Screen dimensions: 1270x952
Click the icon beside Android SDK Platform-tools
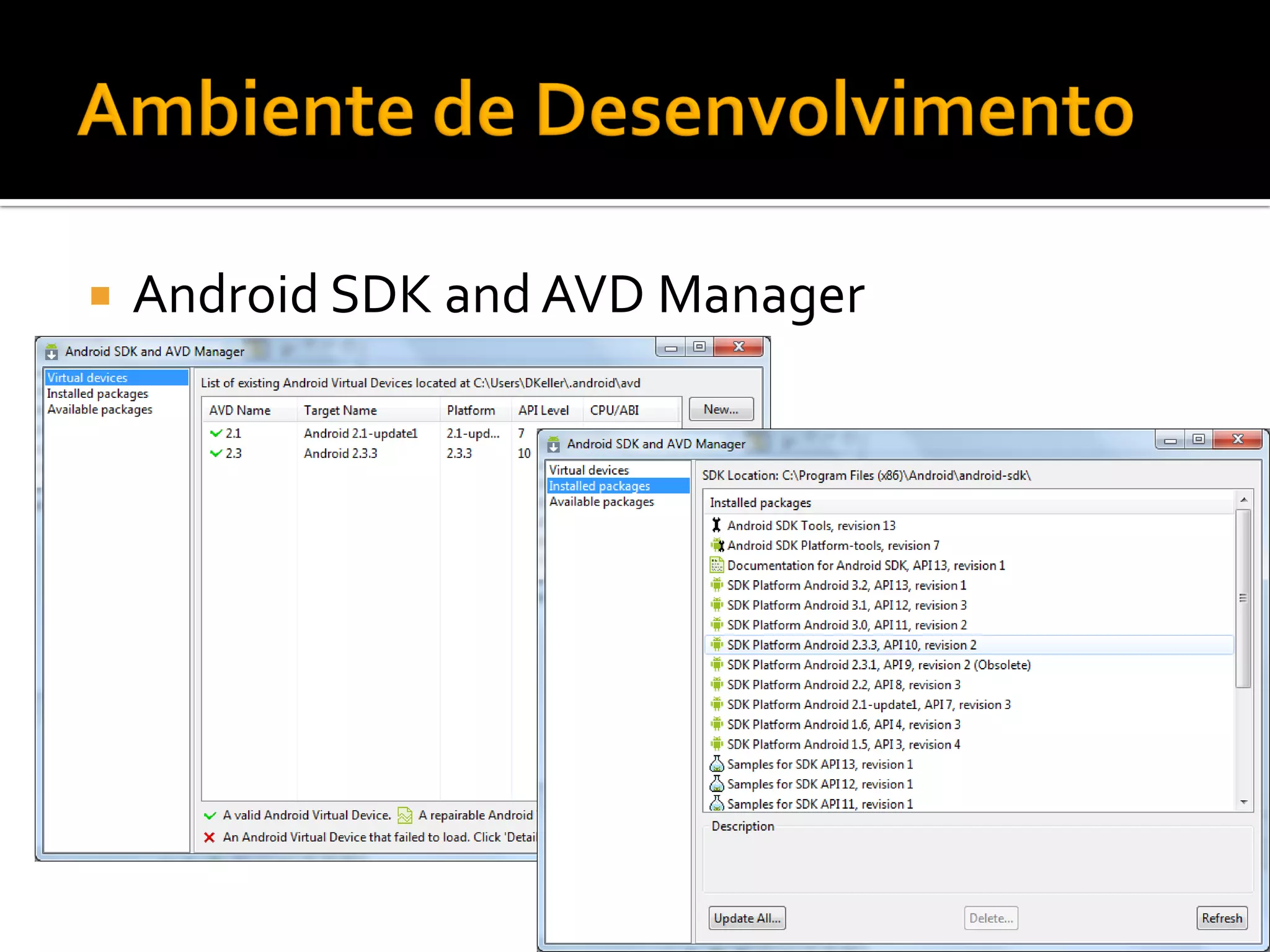coord(717,545)
